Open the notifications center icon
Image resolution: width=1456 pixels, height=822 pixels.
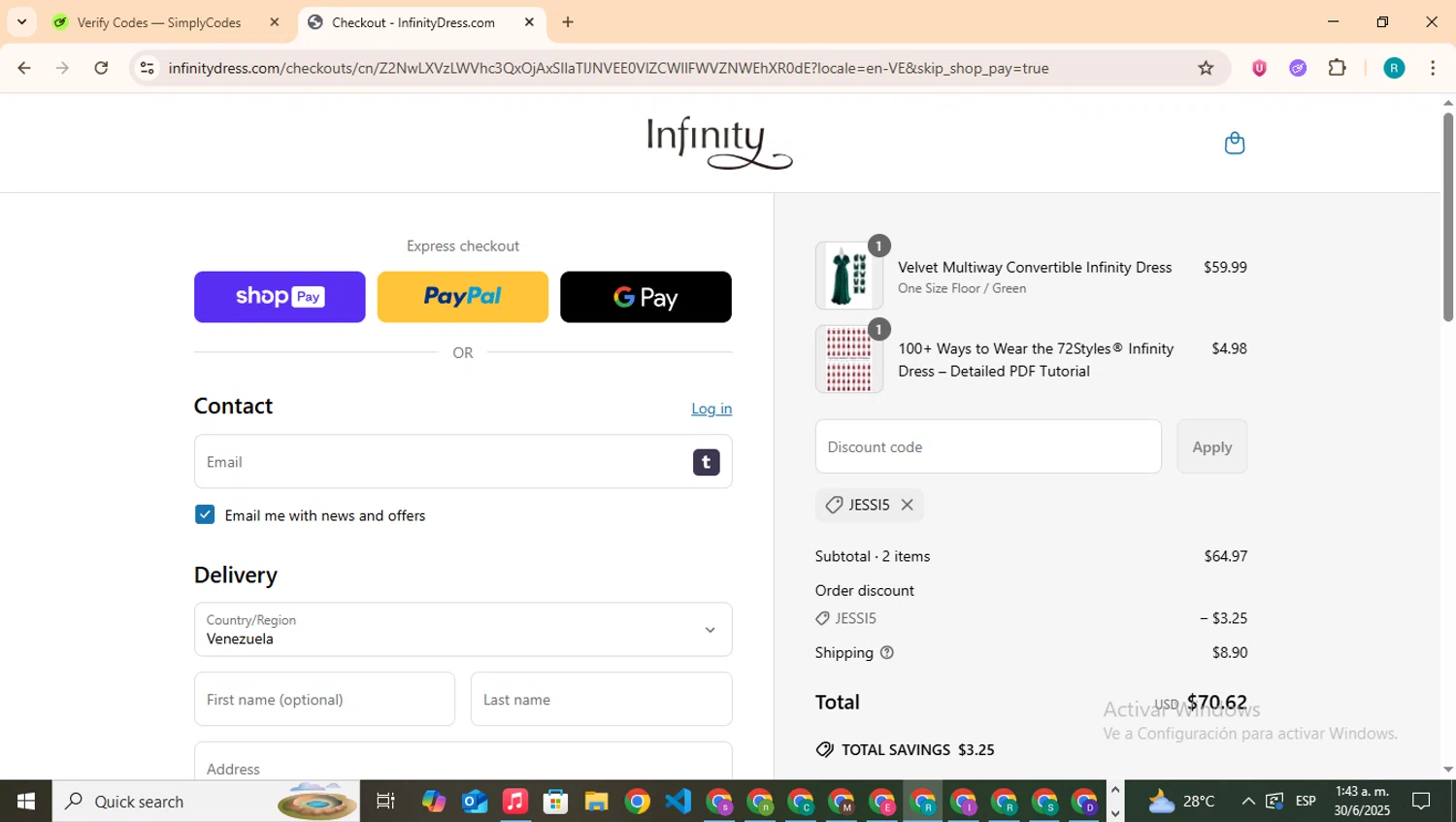(1421, 802)
